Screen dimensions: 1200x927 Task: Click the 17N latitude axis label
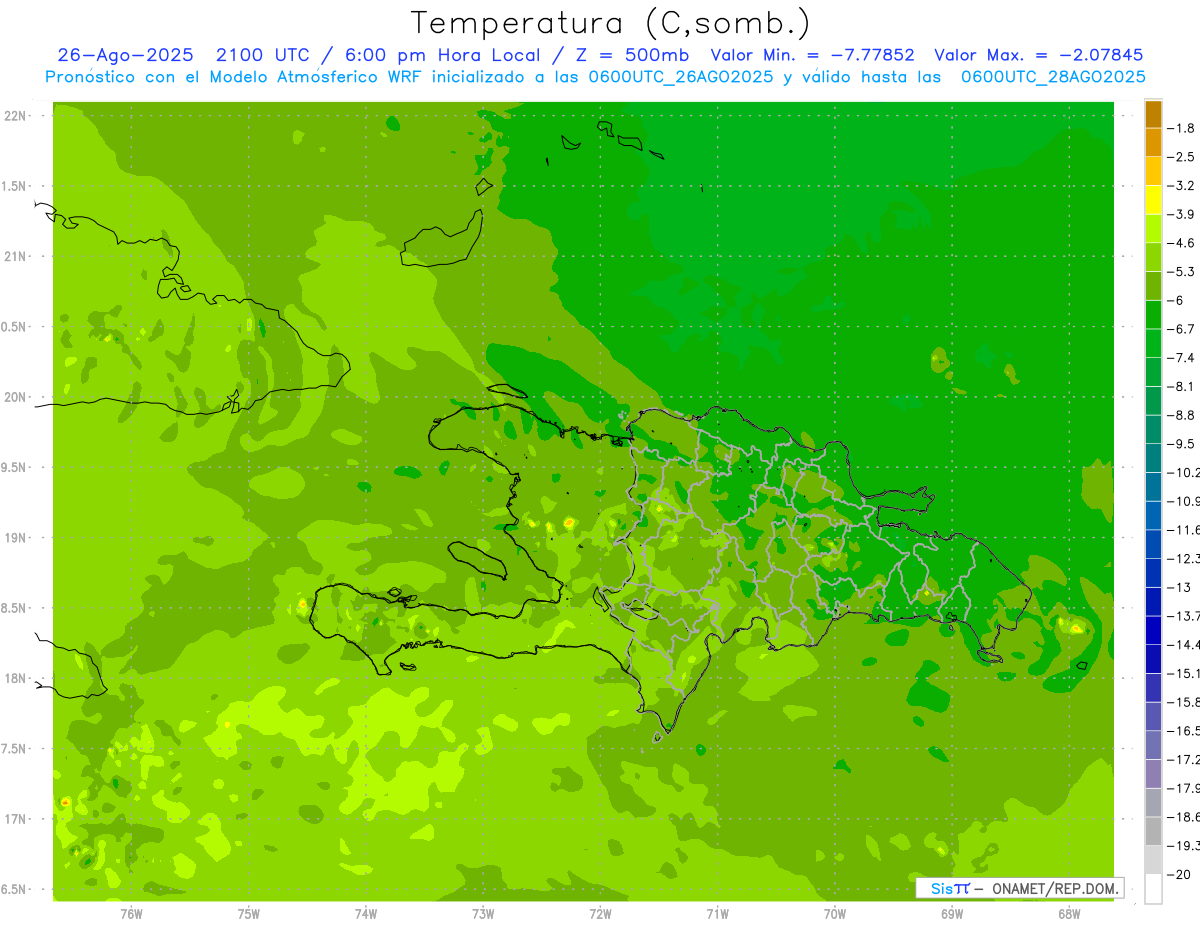pos(15,819)
